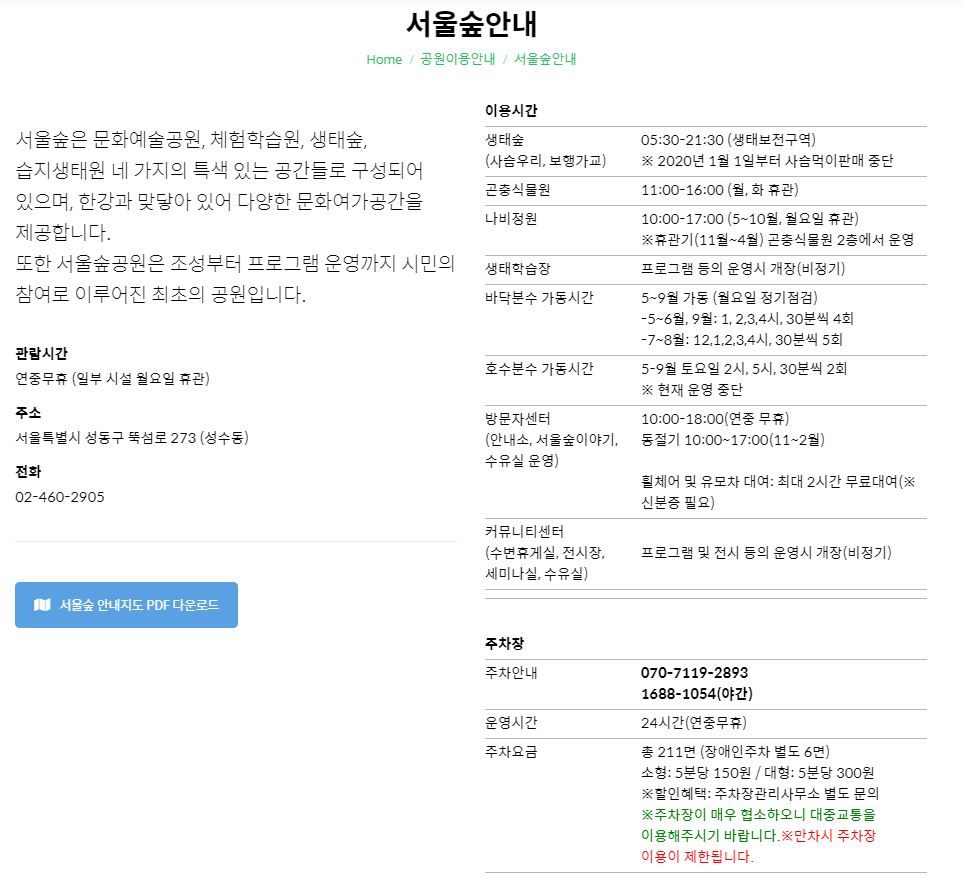Click the 휠체어 및 유모차 대여 info

click(778, 491)
